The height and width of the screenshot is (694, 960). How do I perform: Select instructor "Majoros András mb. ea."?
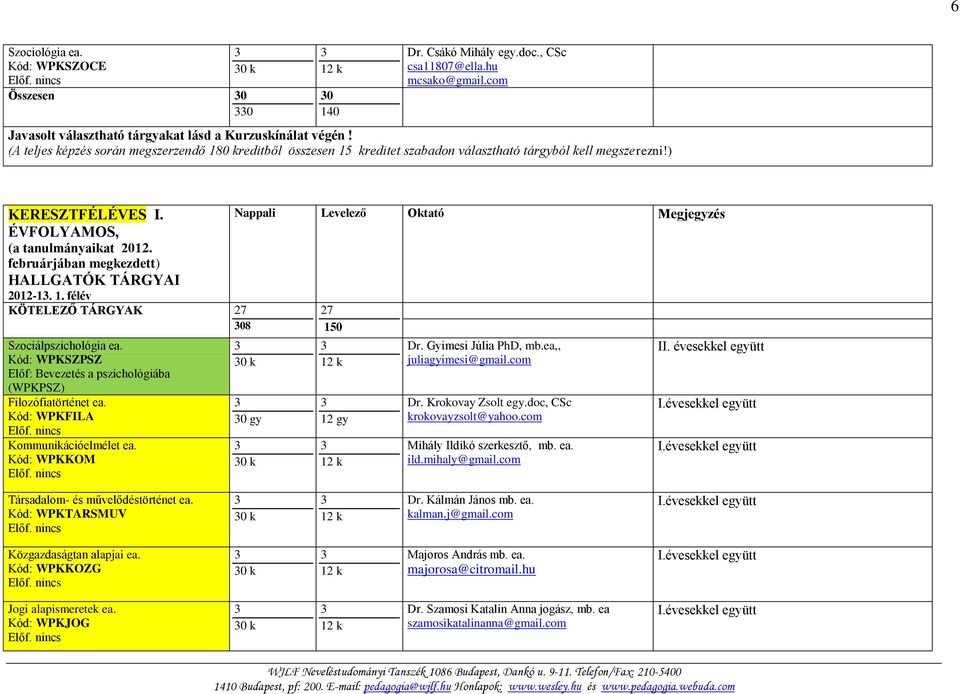tap(466, 555)
